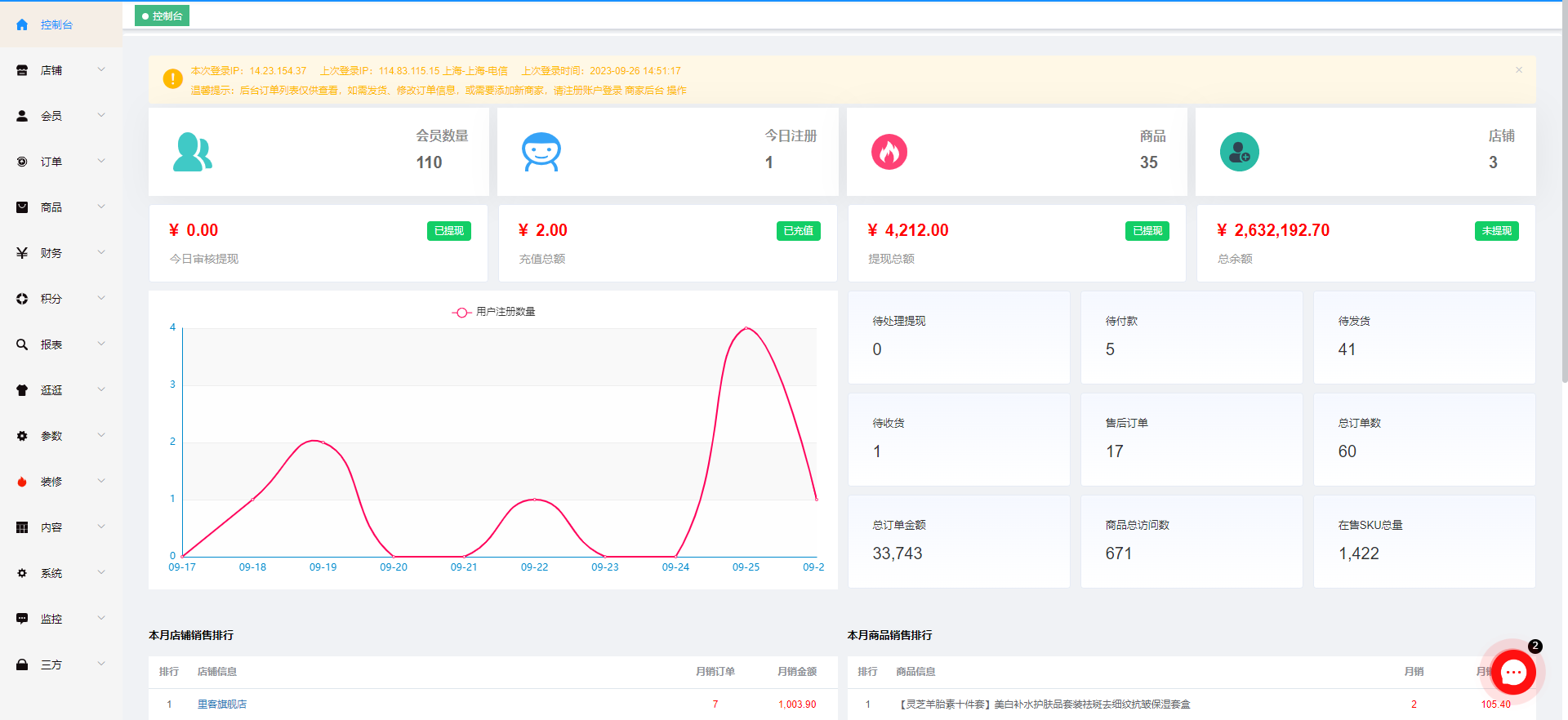Click the 会员 person icon in sidebar
Viewport: 1568px width, 720px height.
(22, 116)
